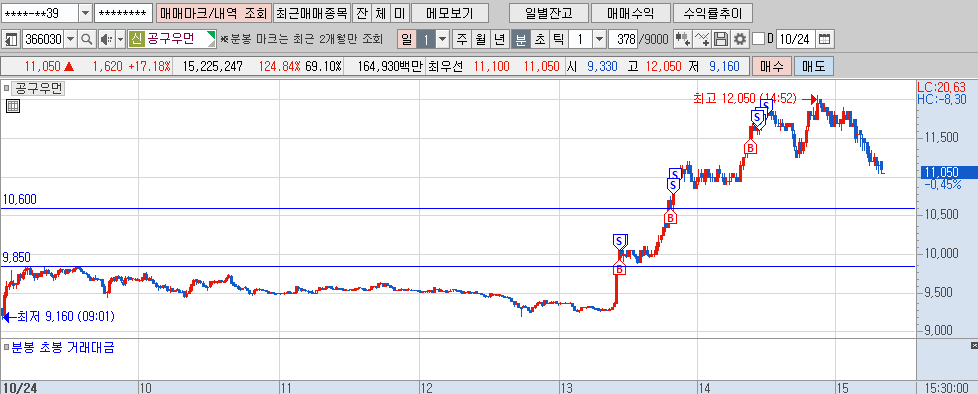978x394 pixels.
Task: Click the 164,930백만 trading value
Action: [x=391, y=66]
